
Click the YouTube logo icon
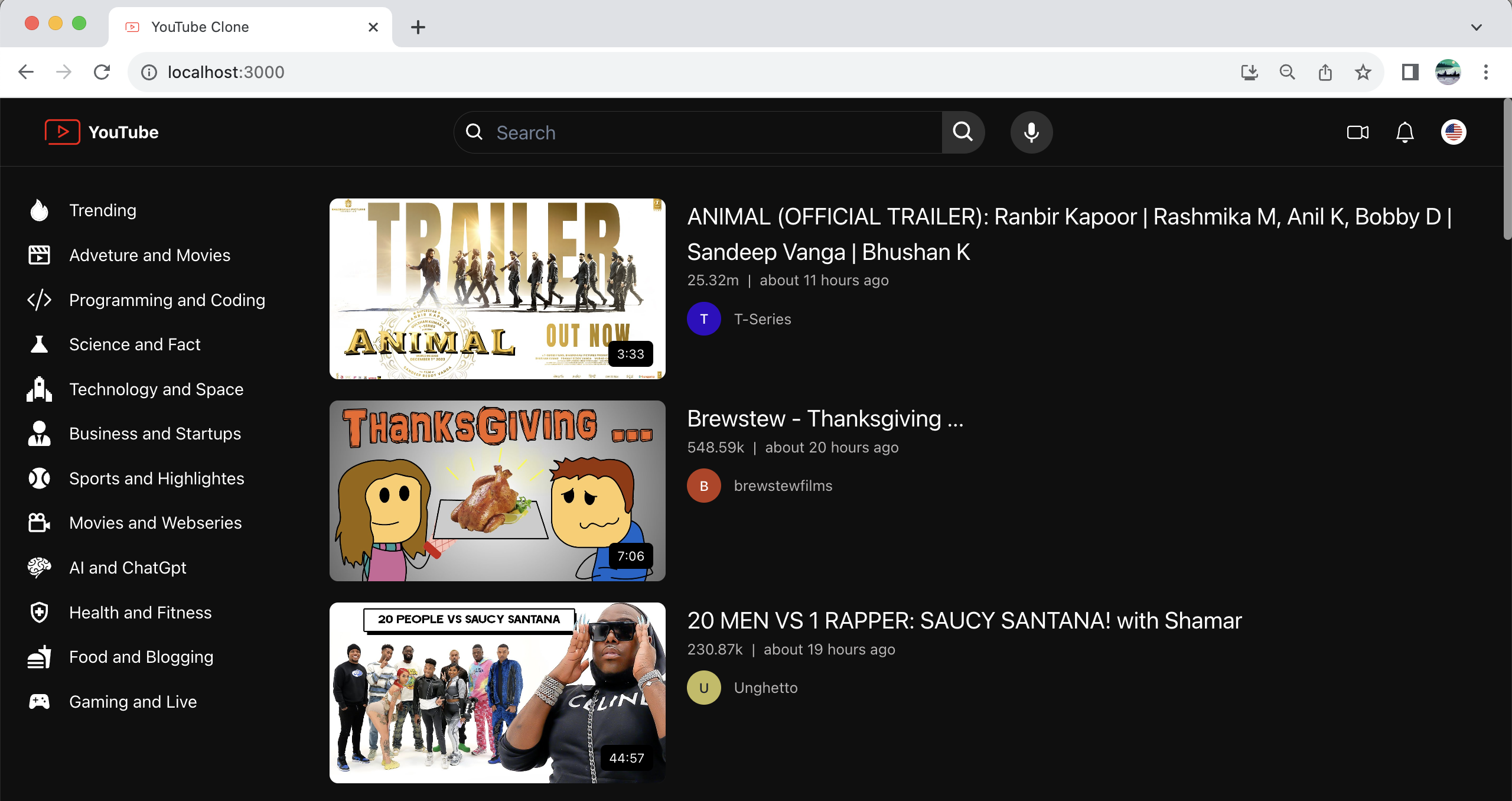point(62,132)
